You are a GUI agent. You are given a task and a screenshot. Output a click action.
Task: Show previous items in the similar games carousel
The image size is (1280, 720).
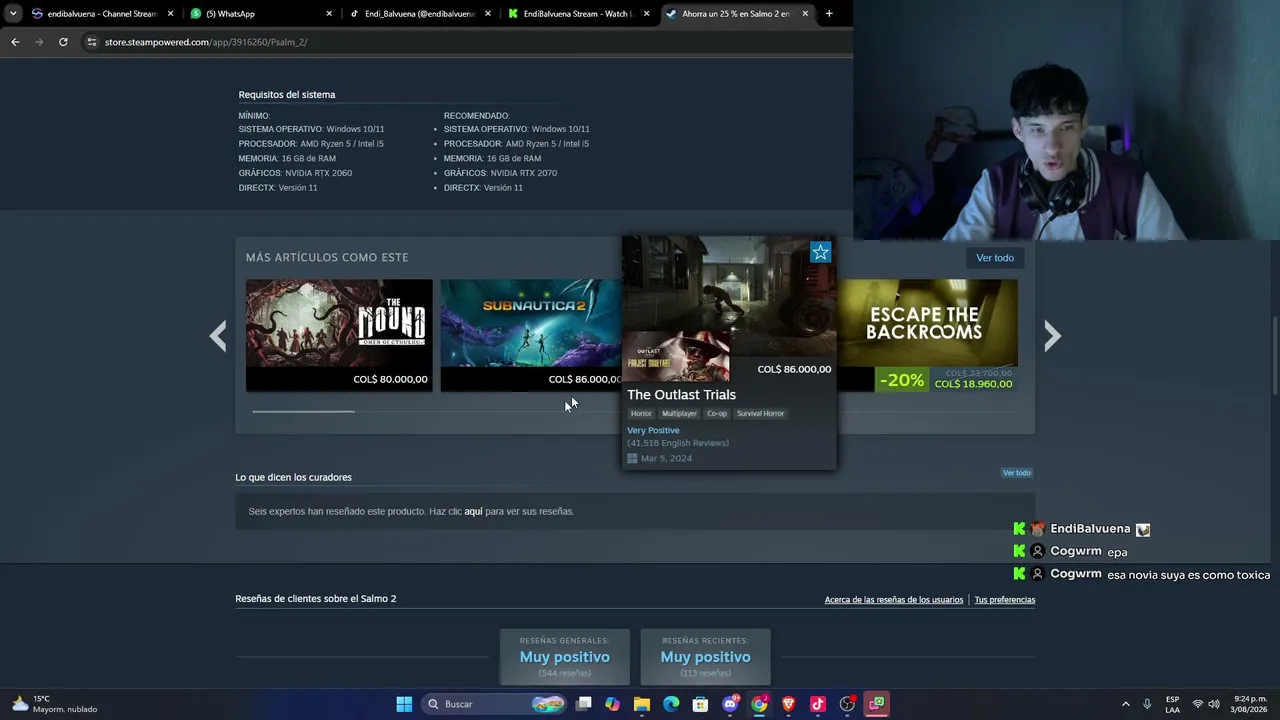click(x=218, y=336)
